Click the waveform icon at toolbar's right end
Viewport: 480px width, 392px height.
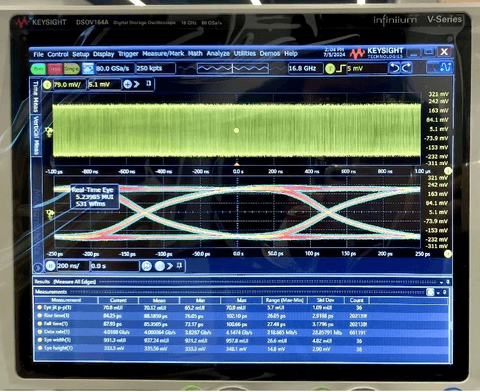pyautogui.click(x=446, y=68)
